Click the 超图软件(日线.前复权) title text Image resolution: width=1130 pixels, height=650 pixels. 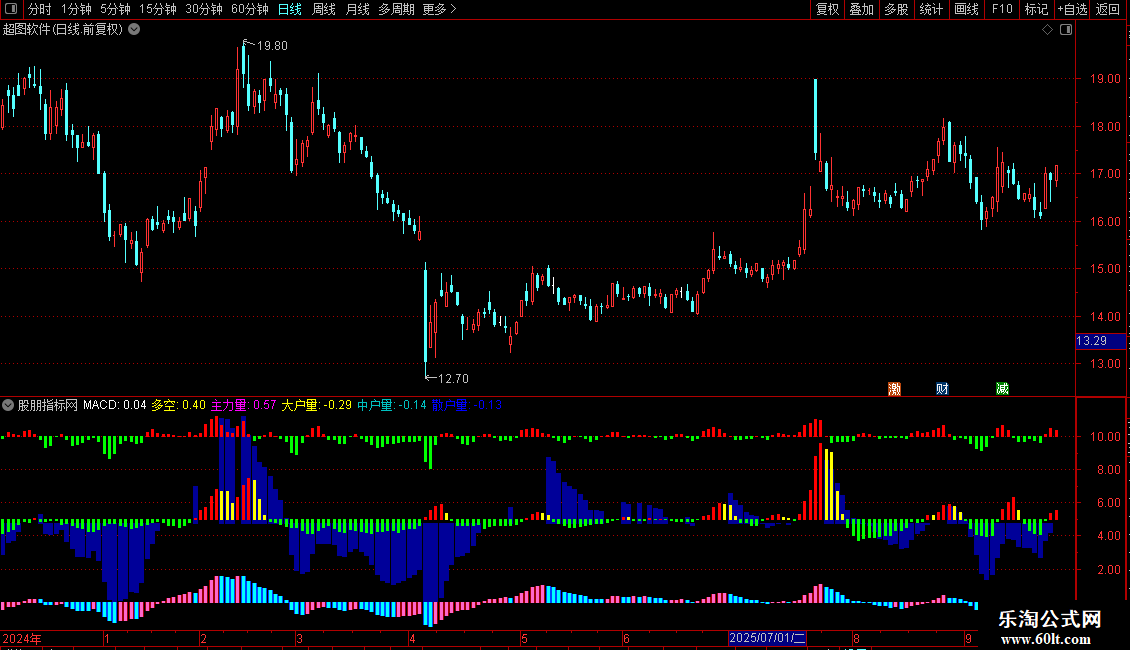63,30
